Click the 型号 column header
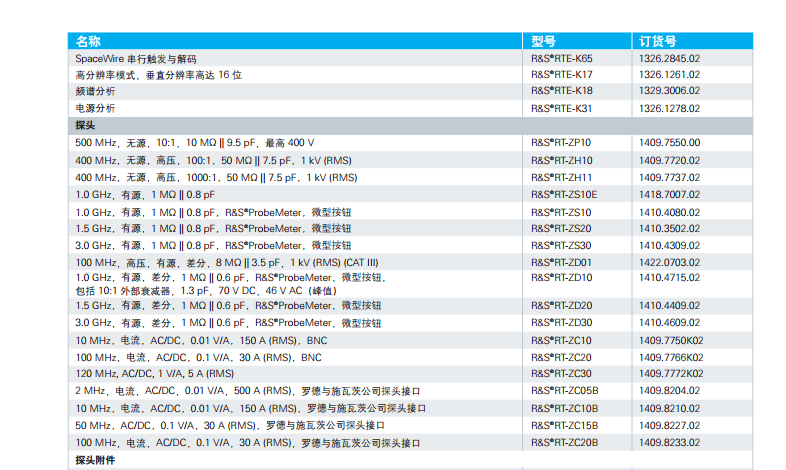Viewport: 786px width, 470px height. tap(543, 41)
